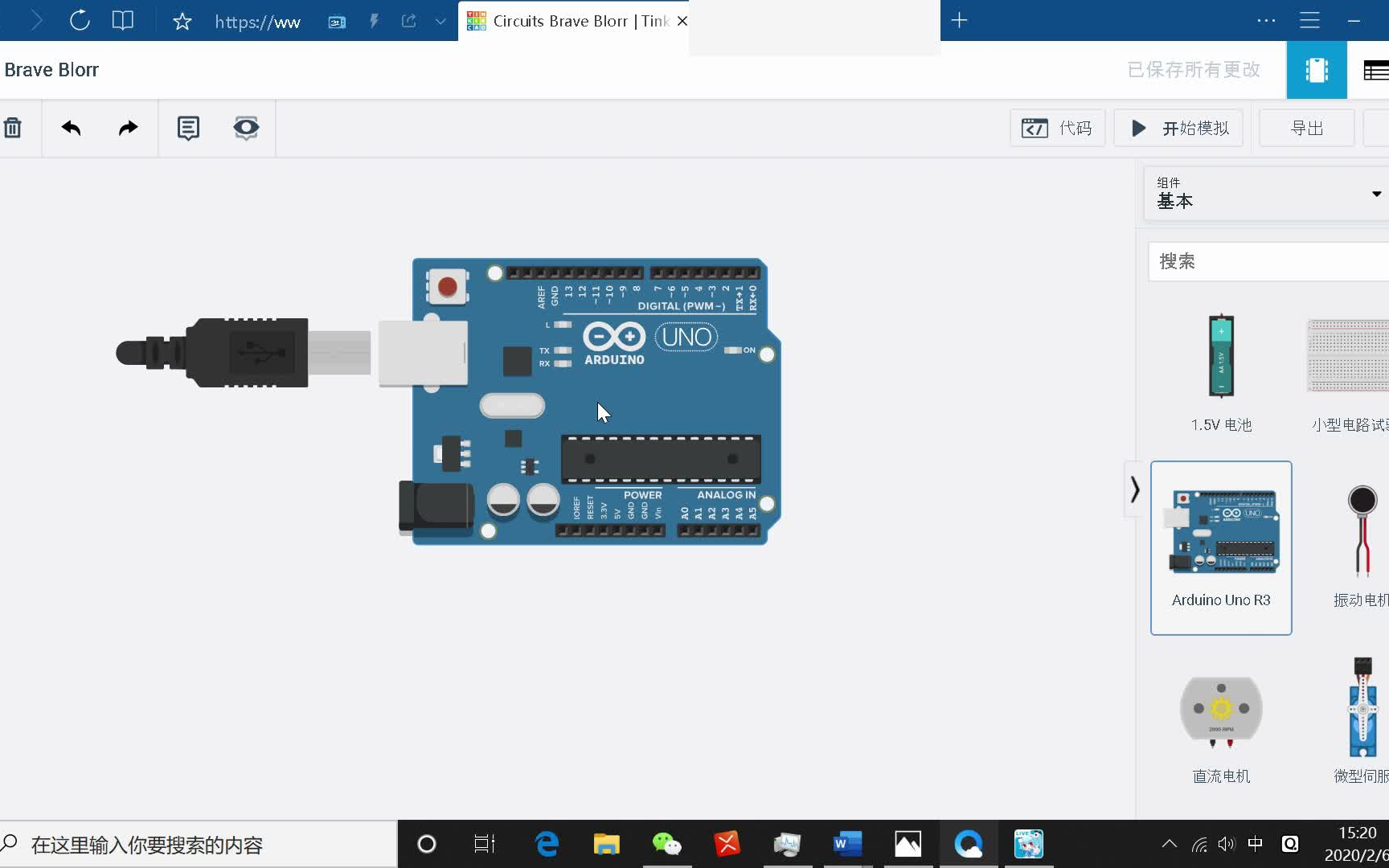Image resolution: width=1389 pixels, height=868 pixels.
Task: Open network settings in system tray
Action: click(1199, 844)
